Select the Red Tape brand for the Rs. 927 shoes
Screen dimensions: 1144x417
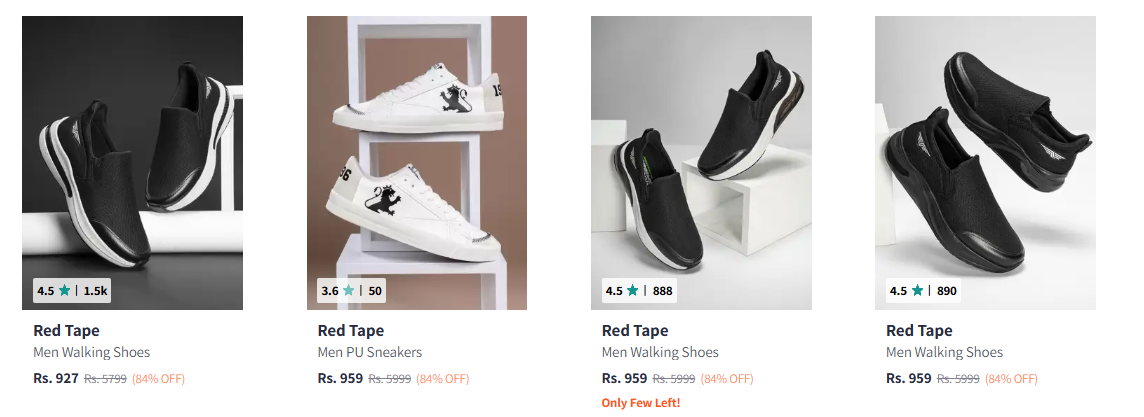tap(66, 330)
